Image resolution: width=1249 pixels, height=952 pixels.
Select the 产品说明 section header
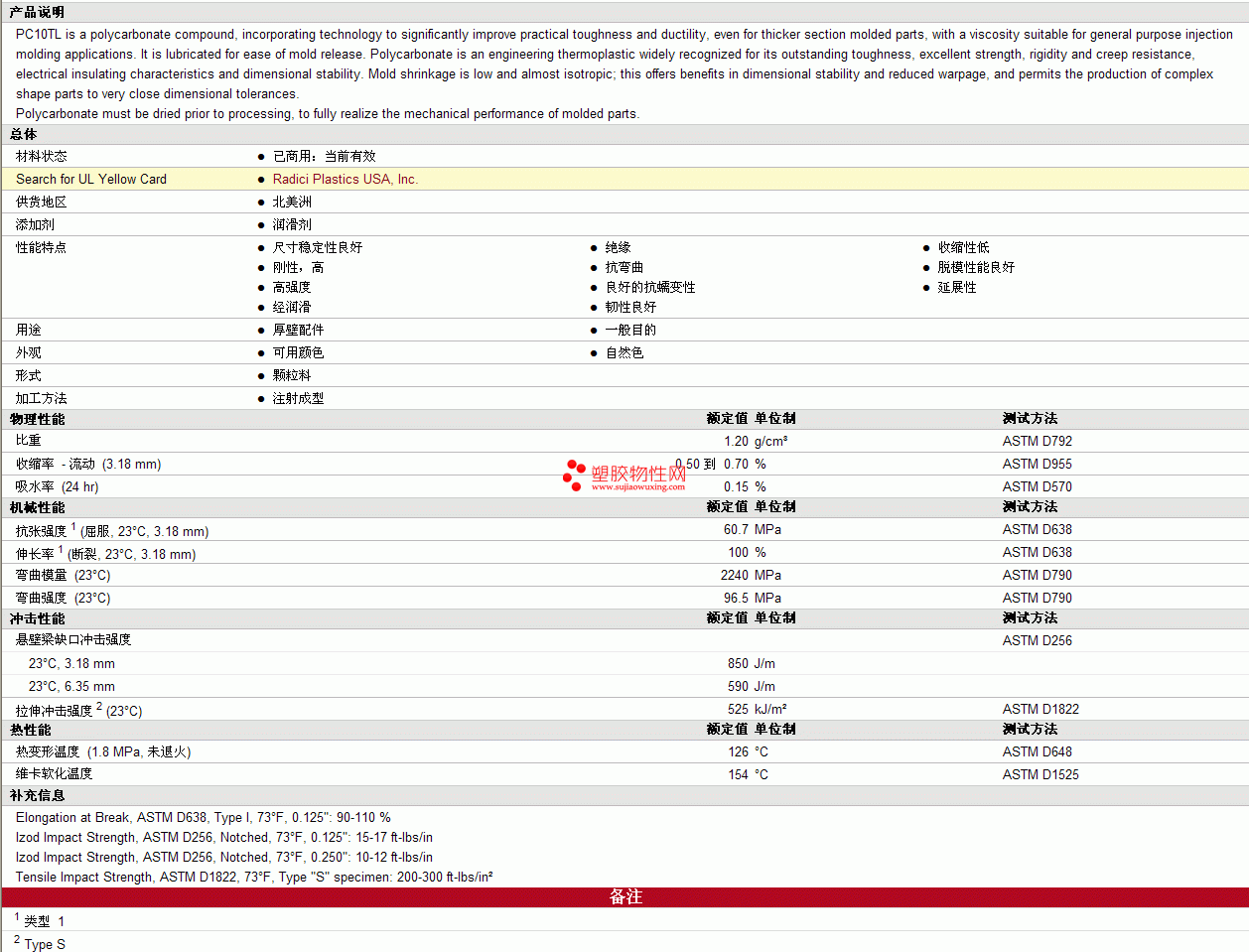[37, 12]
